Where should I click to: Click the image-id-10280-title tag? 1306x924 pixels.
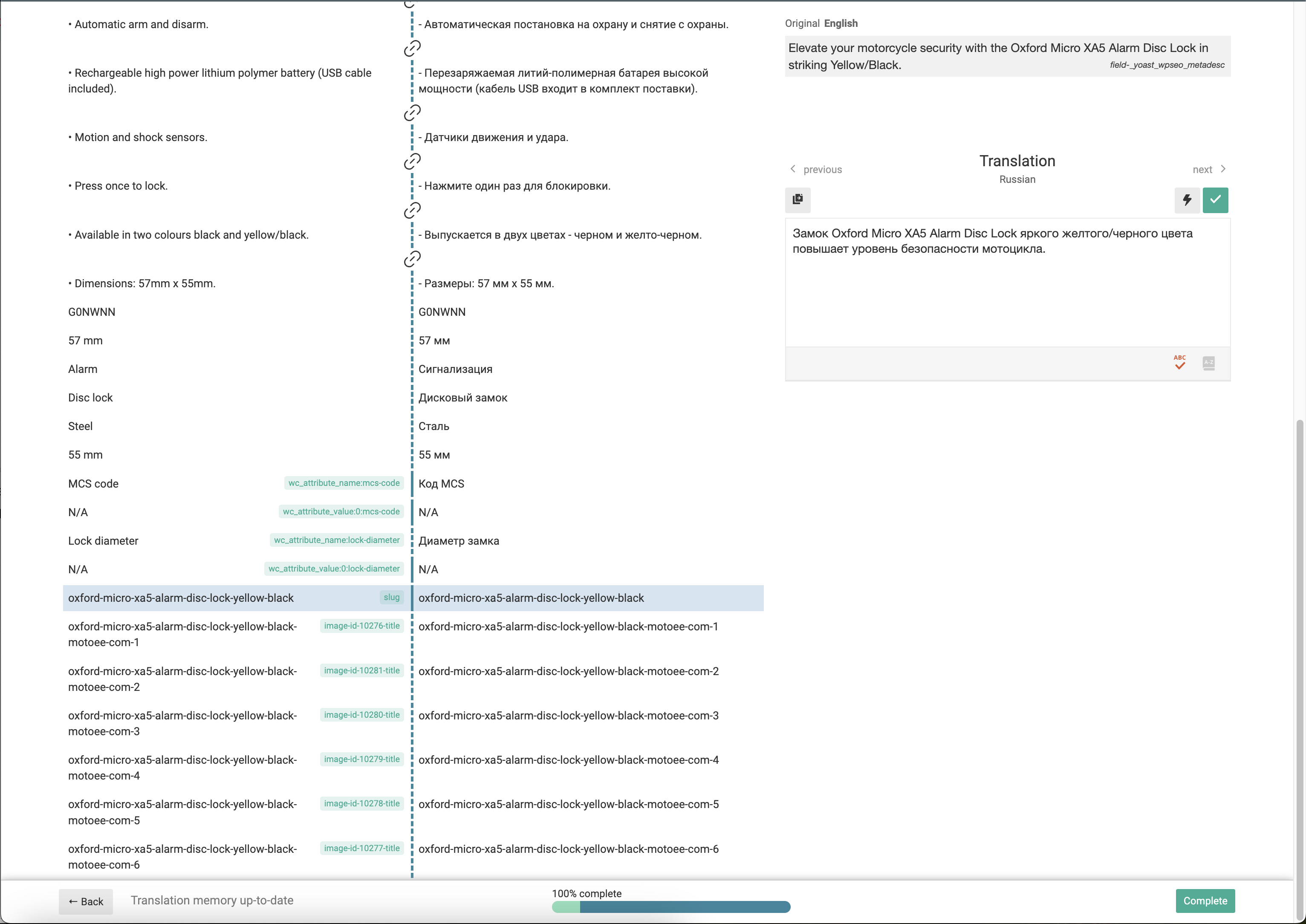362,715
